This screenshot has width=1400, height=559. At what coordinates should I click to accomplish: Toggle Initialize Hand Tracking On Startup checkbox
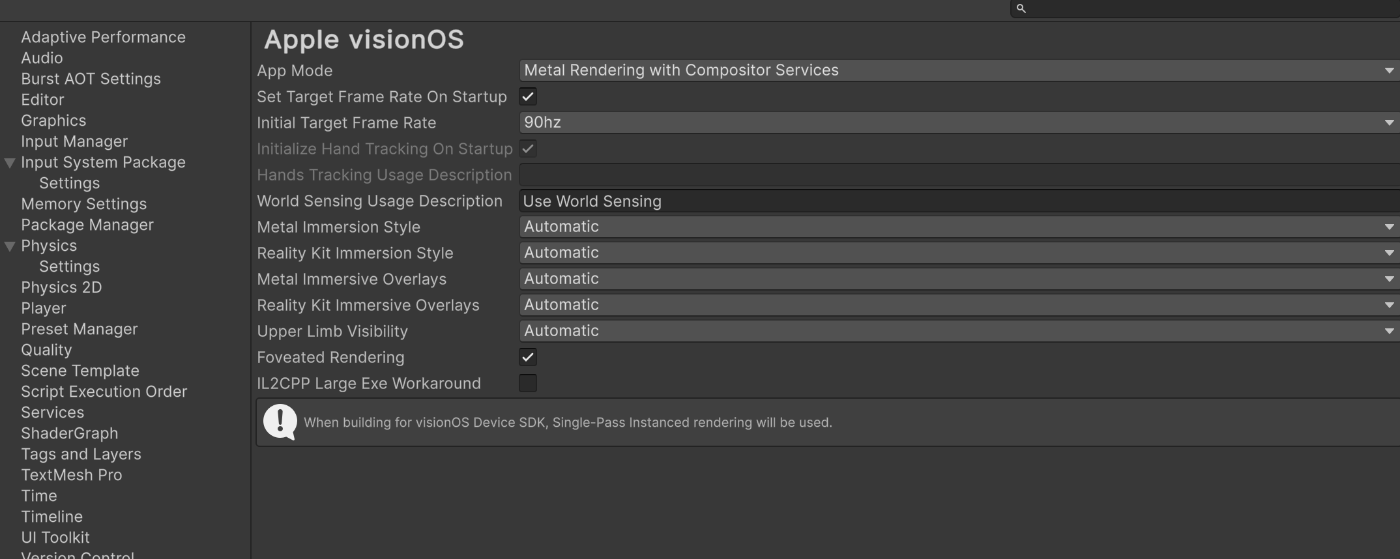(528, 149)
